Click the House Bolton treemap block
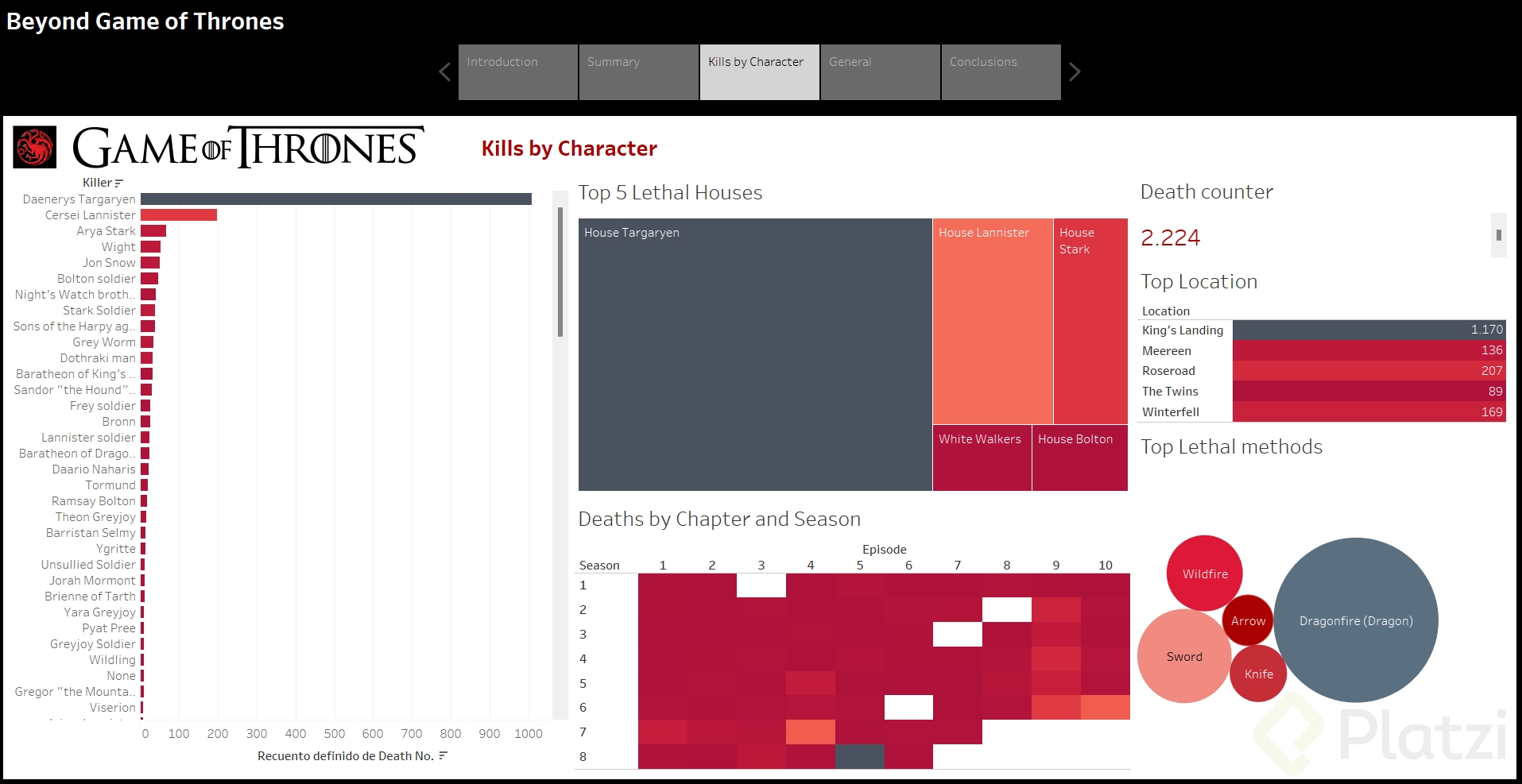This screenshot has width=1522, height=784. [x=1080, y=458]
